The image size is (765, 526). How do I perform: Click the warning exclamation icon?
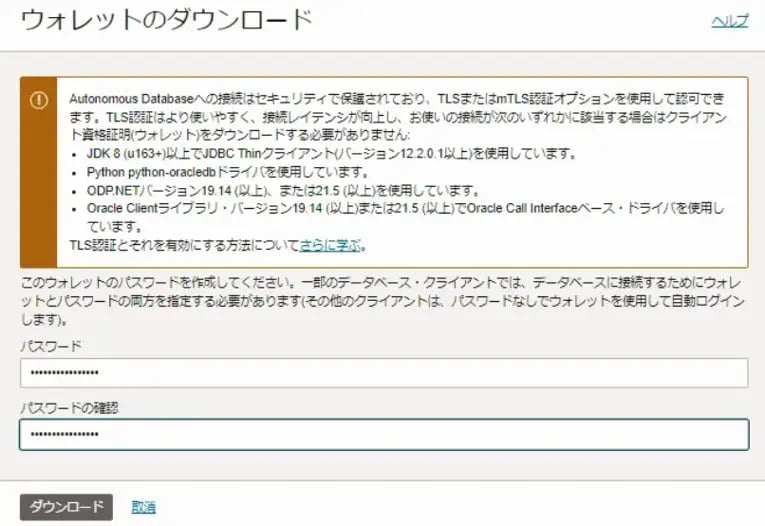[38, 100]
